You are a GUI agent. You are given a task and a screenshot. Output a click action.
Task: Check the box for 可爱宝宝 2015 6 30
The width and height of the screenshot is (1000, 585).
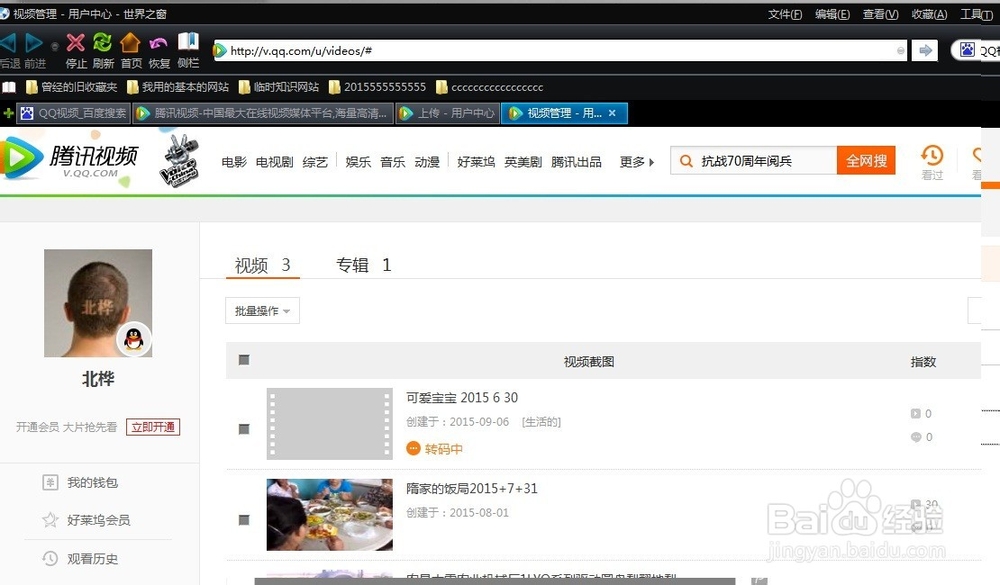click(244, 429)
